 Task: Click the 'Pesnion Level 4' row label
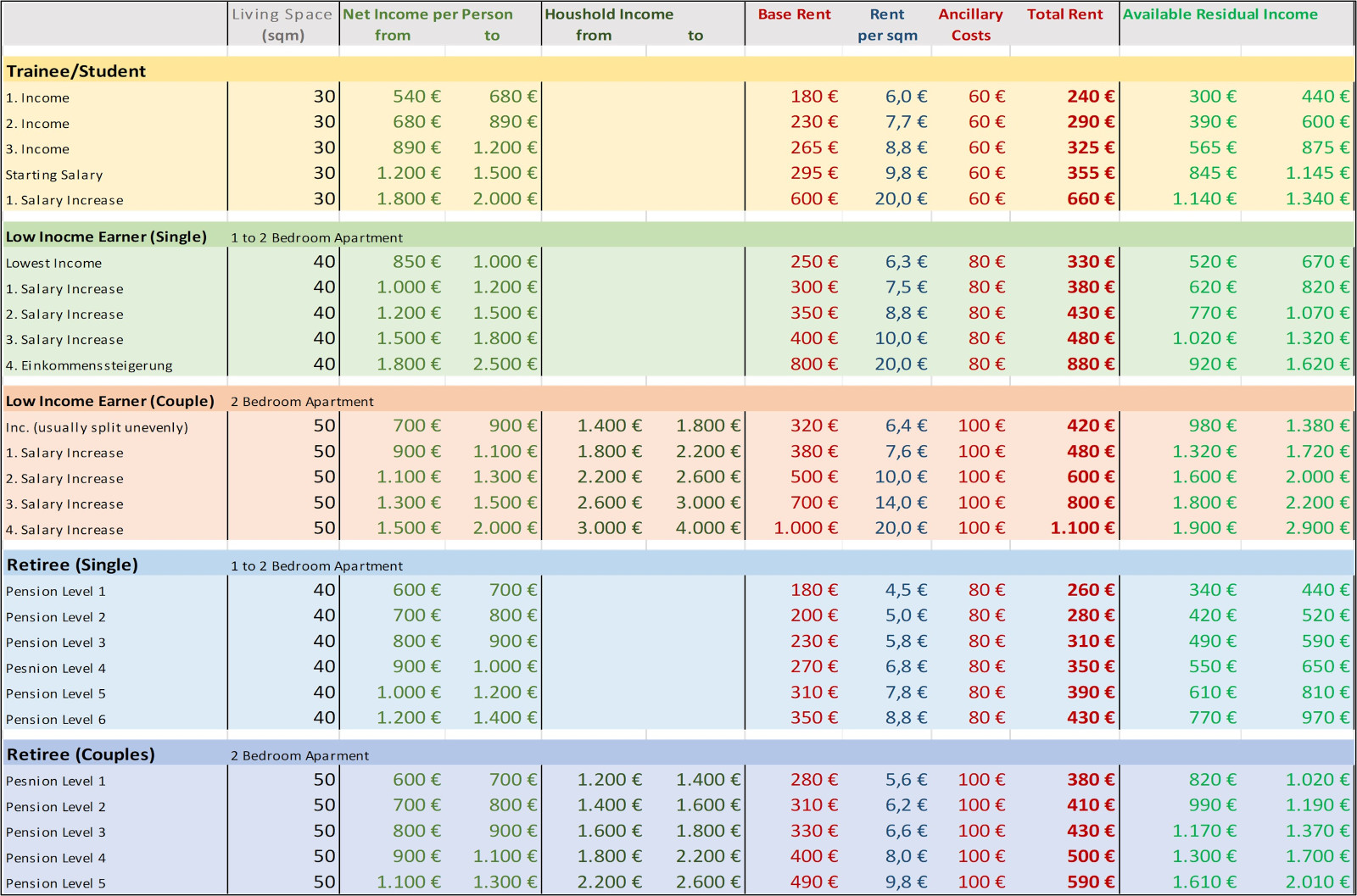(x=56, y=669)
